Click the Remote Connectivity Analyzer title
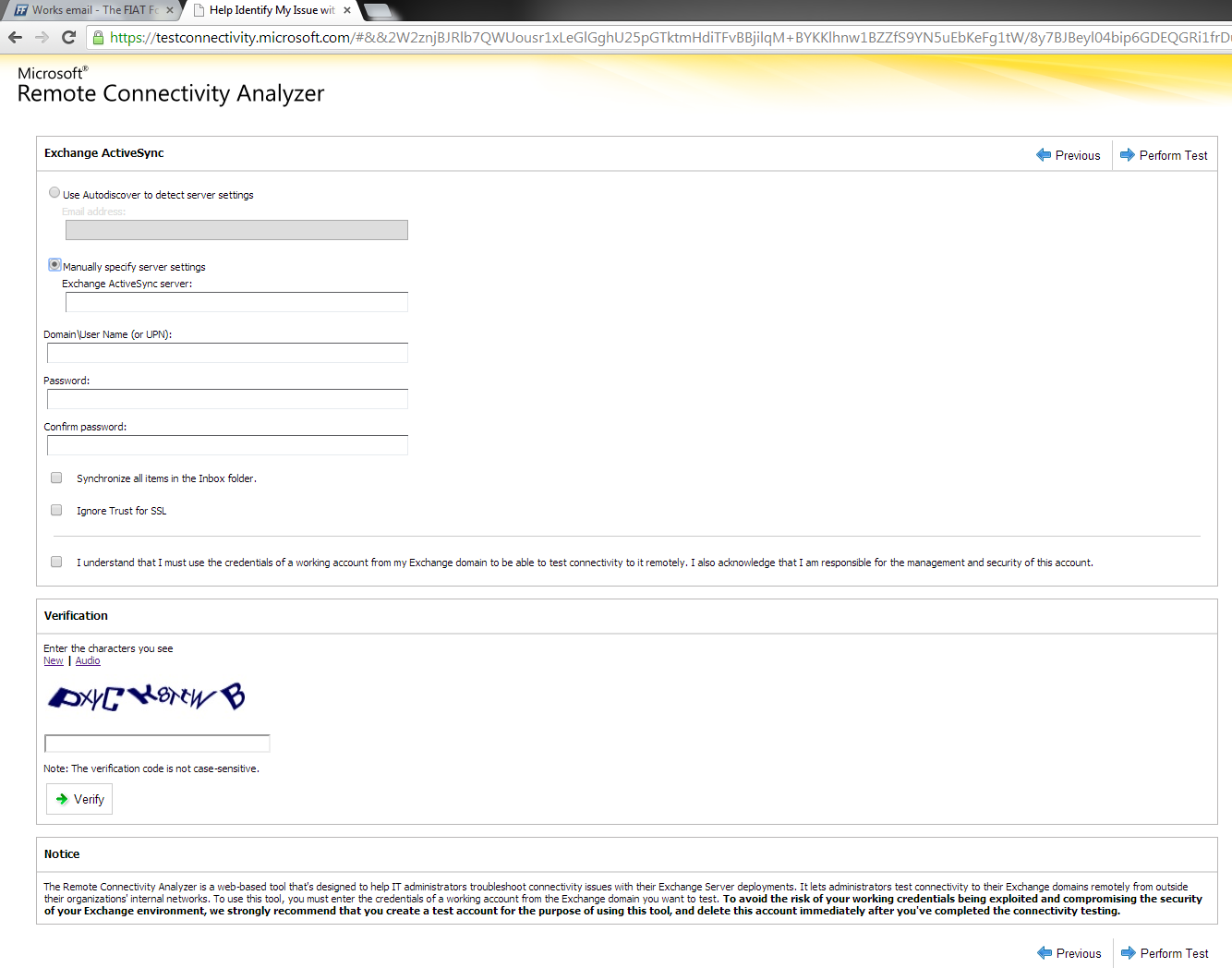Viewport: 1232px width, 980px height. tap(171, 93)
